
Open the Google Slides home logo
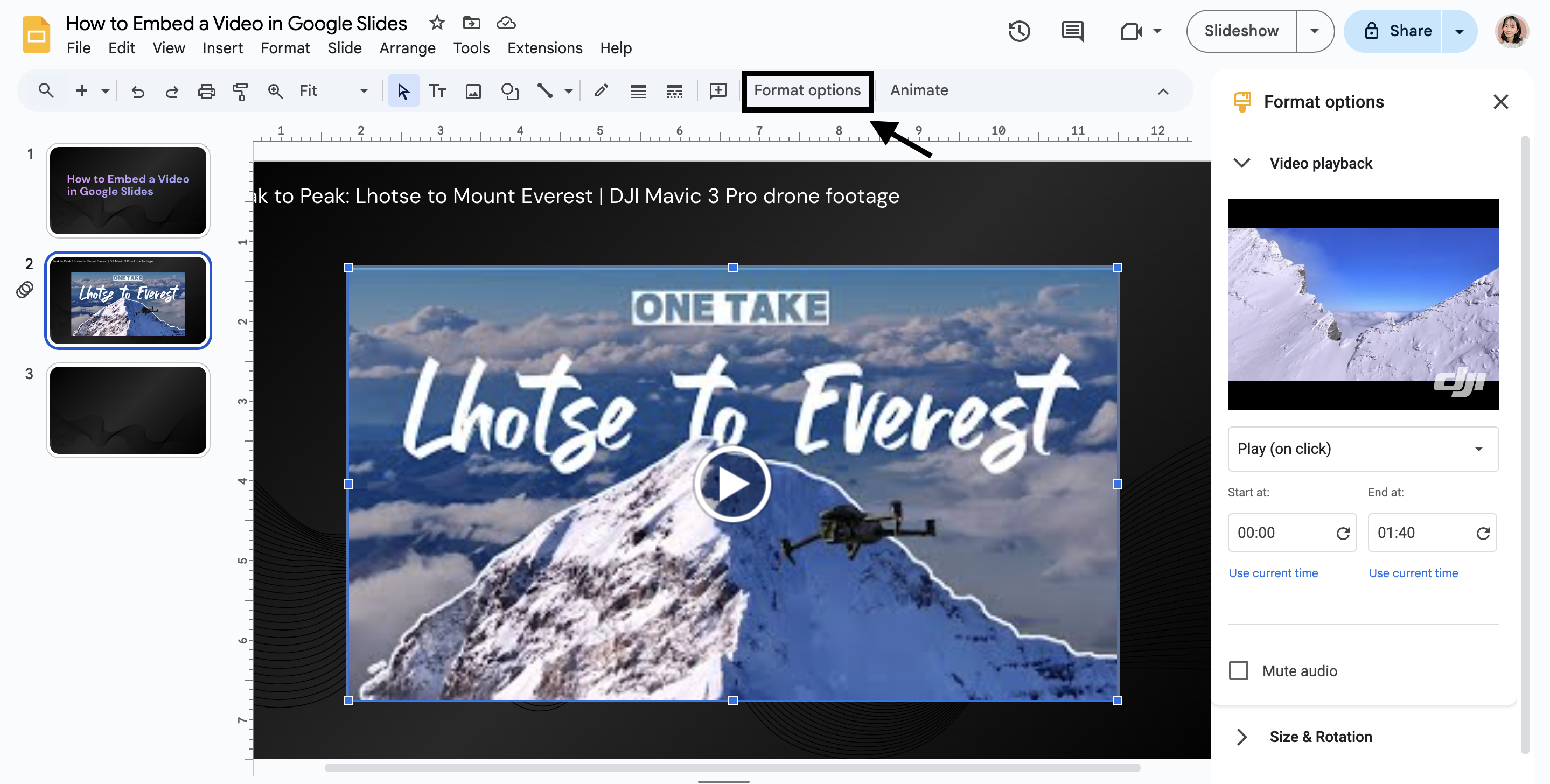tap(36, 34)
